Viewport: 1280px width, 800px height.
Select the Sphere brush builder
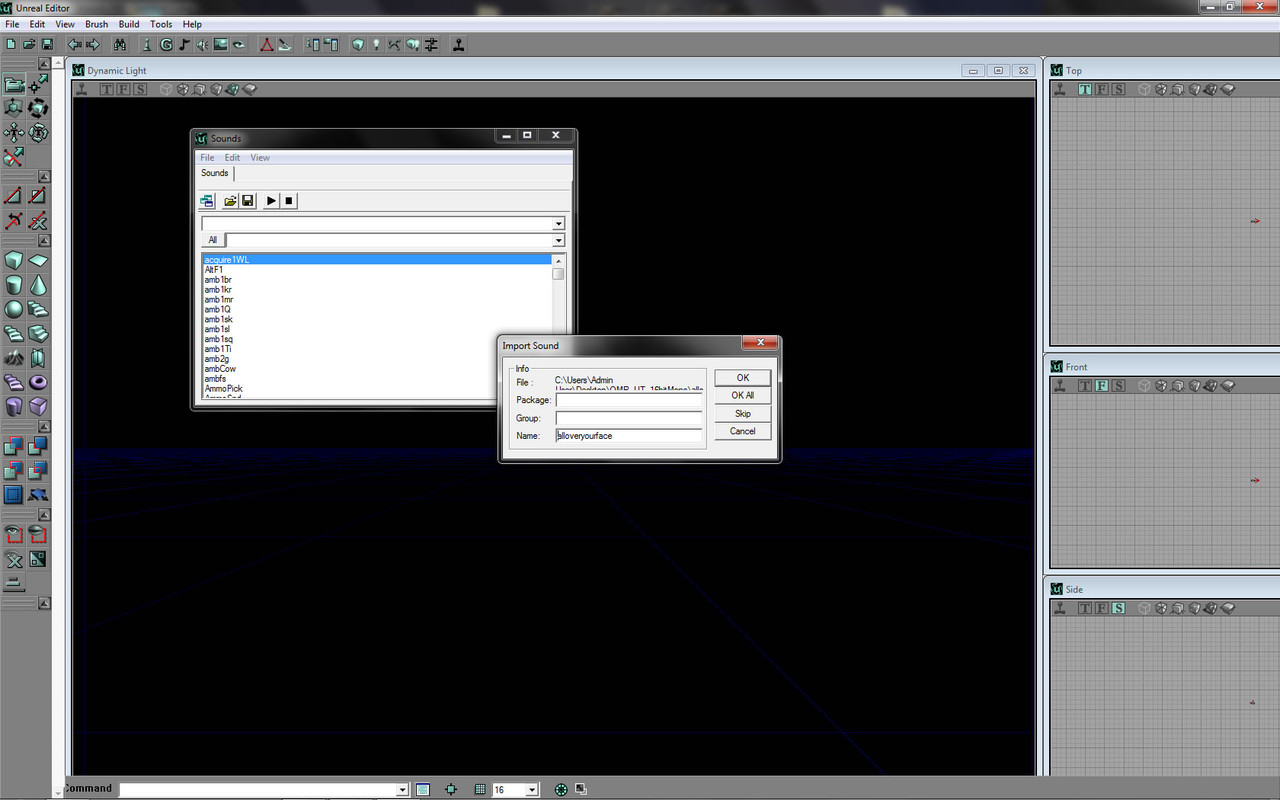(x=14, y=309)
